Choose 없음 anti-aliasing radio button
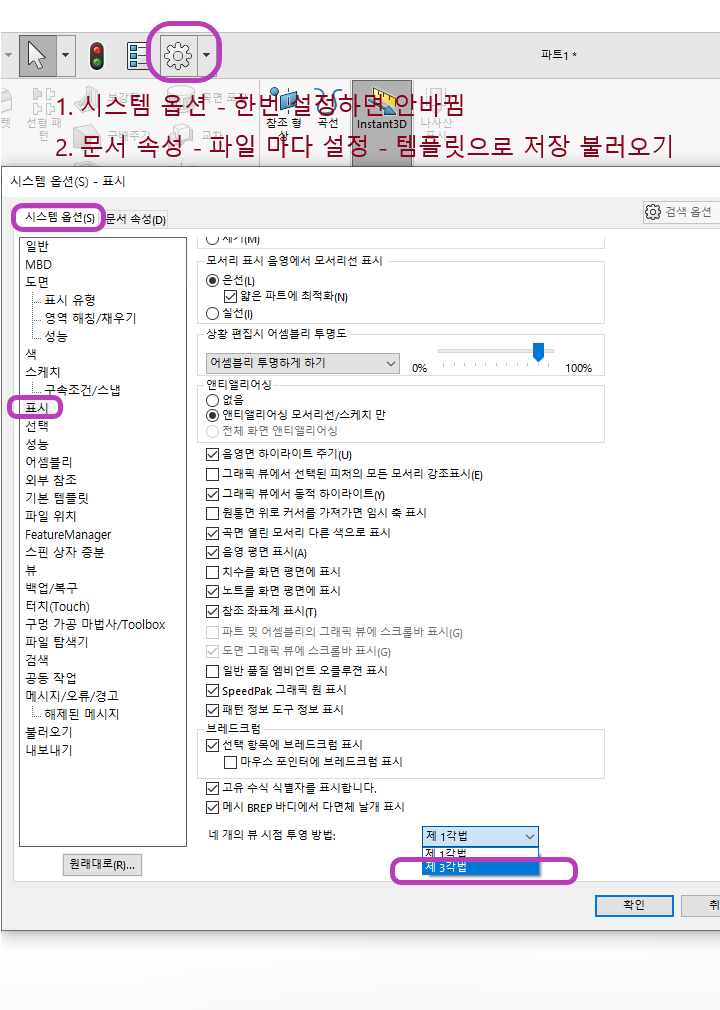This screenshot has height=1010, width=720. pyautogui.click(x=213, y=400)
